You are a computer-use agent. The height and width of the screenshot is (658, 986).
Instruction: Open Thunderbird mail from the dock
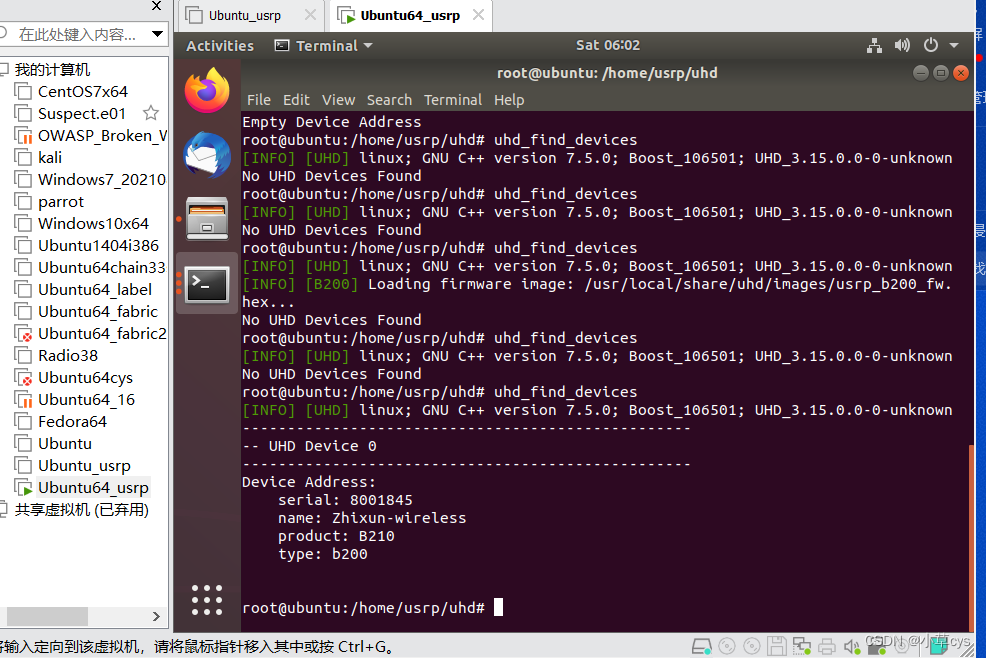tap(206, 154)
